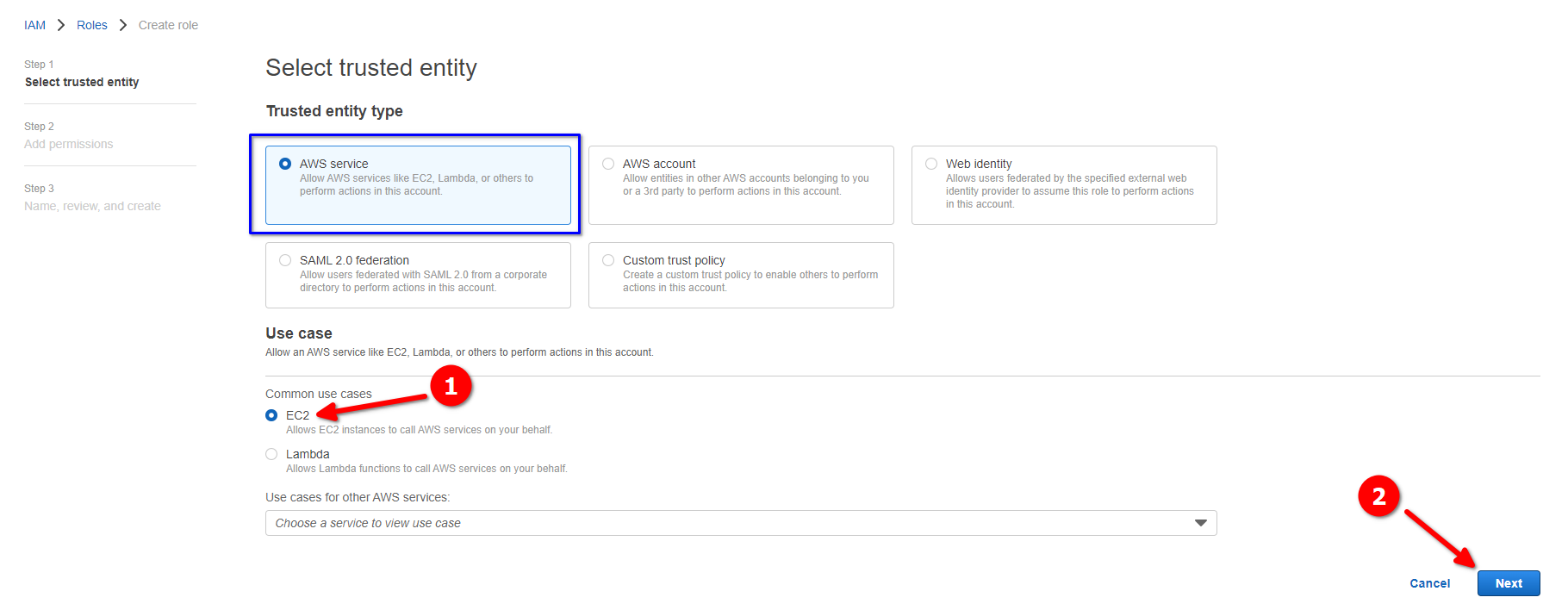Viewport: 1568px width, 616px height.
Task: Open the Roles breadcrumb link
Action: point(92,25)
